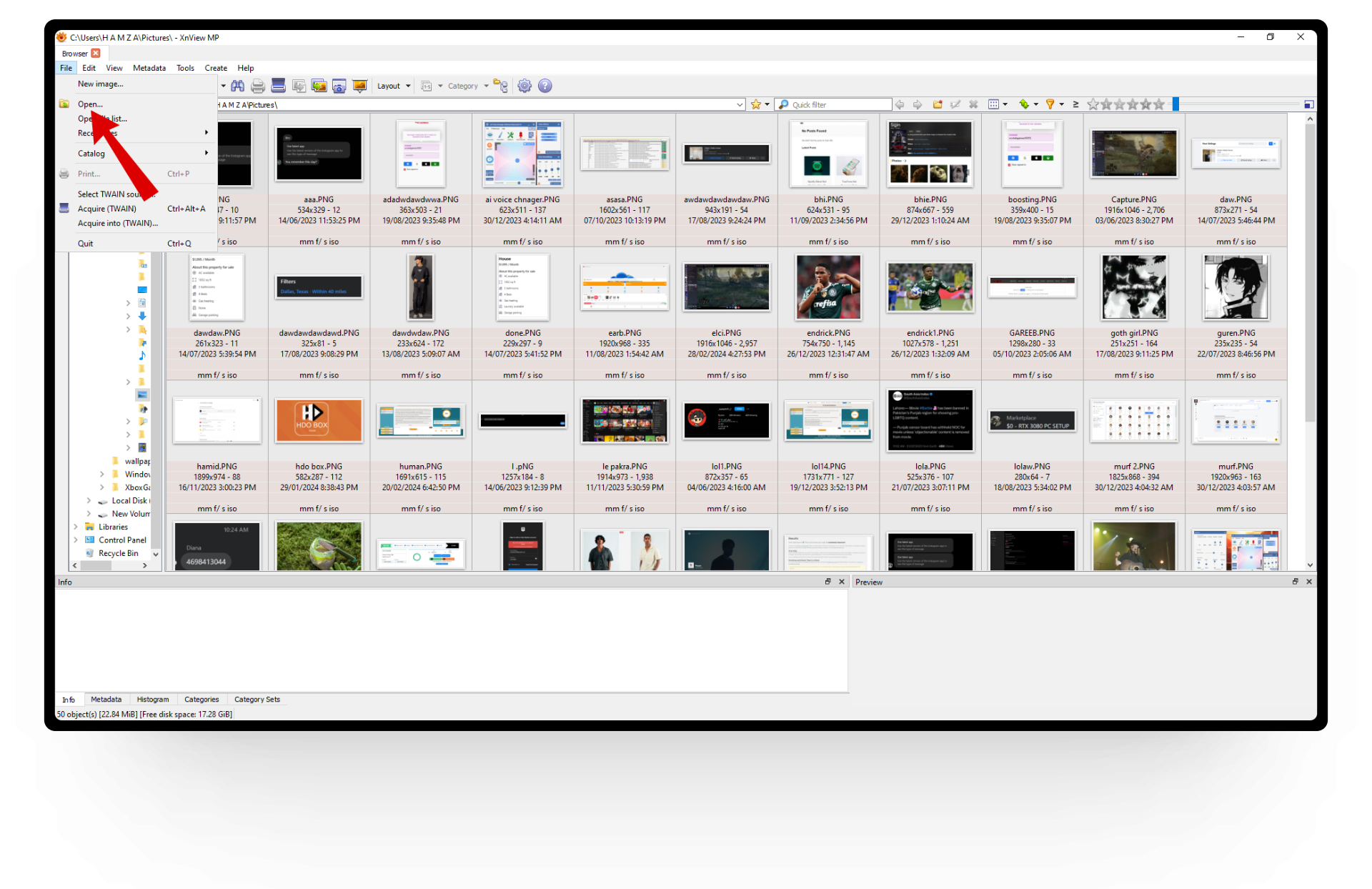Switch to the Histogram tab
This screenshot has height=889, width=1372.
coord(153,700)
